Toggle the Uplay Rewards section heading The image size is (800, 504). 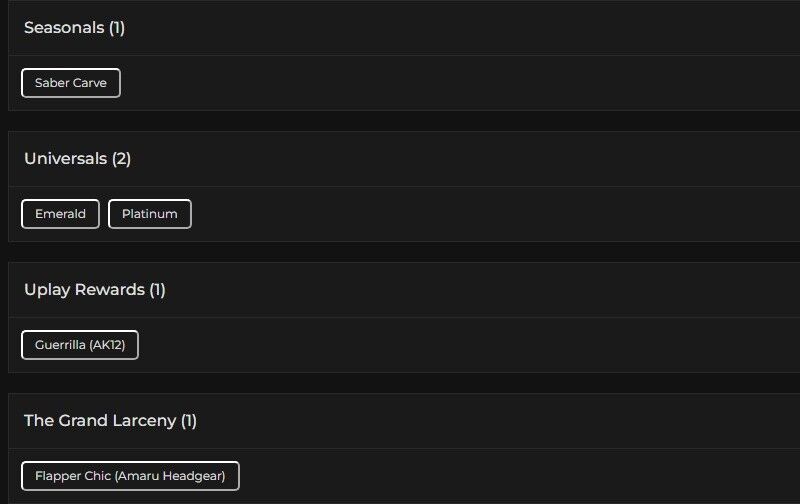point(84,290)
